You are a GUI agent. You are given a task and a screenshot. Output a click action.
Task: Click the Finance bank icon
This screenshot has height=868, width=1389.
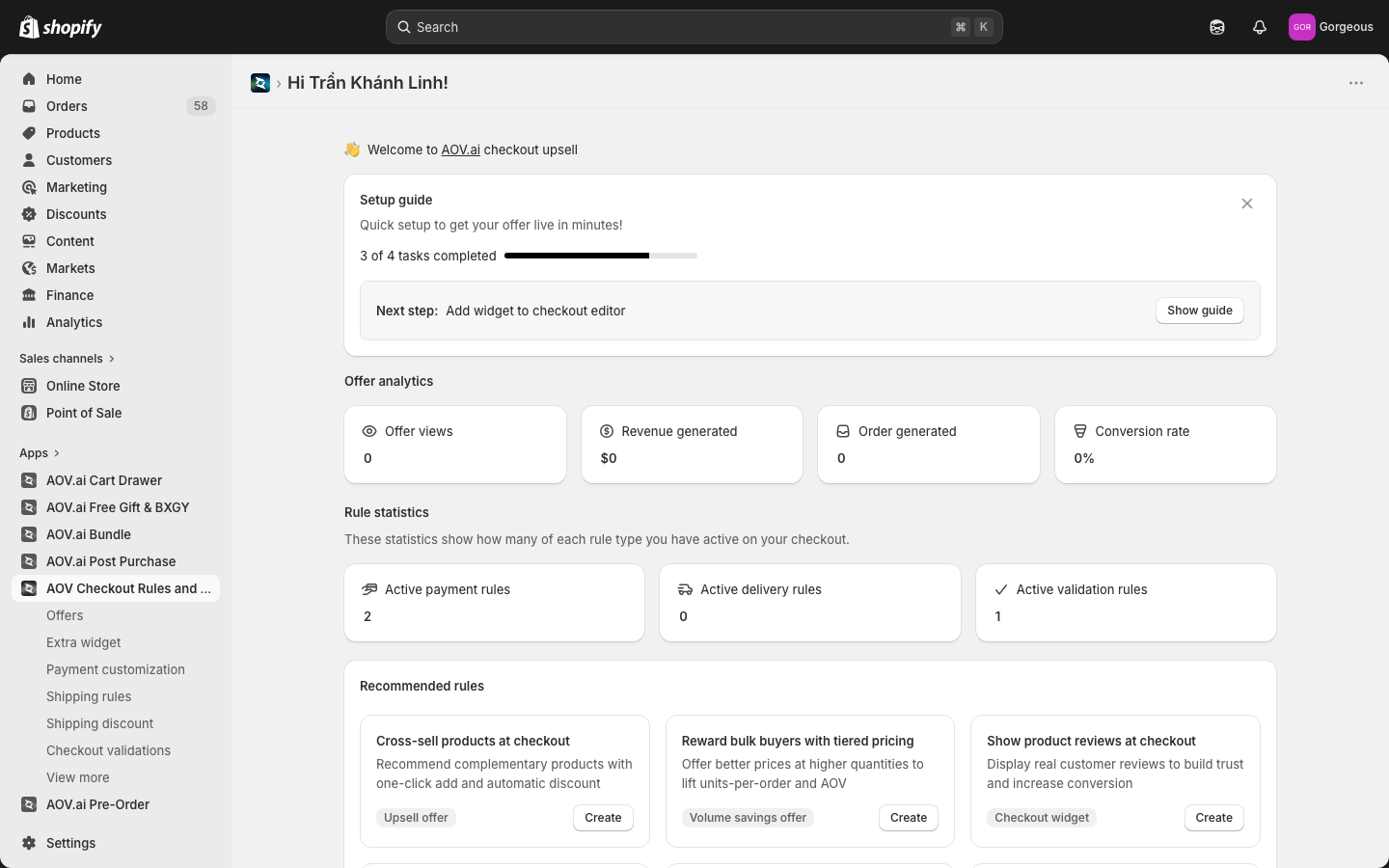pos(29,295)
